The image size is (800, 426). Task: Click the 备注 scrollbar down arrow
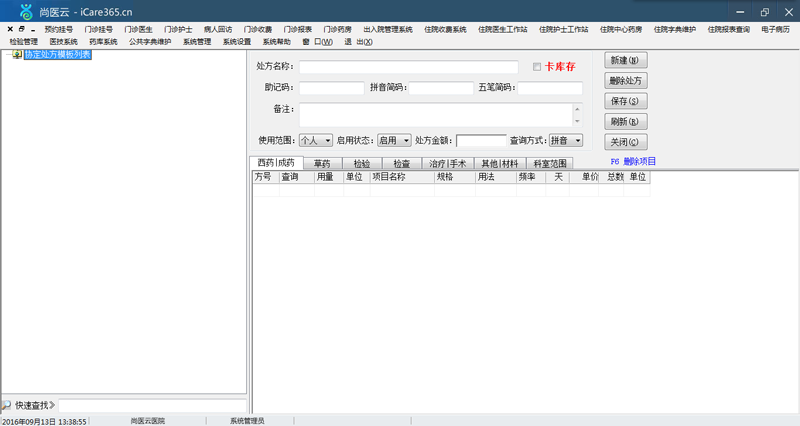pos(577,121)
